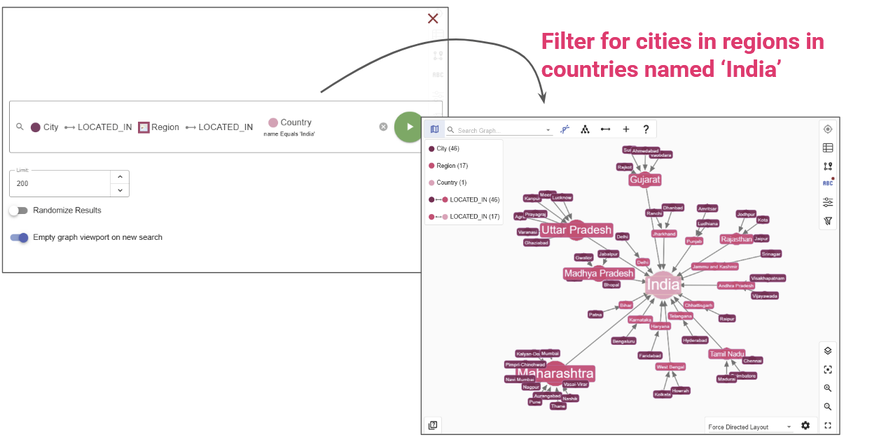This screenshot has width=872, height=442.
Task: Toggle LOCATED_IN (17) in the legend
Action: tap(464, 216)
